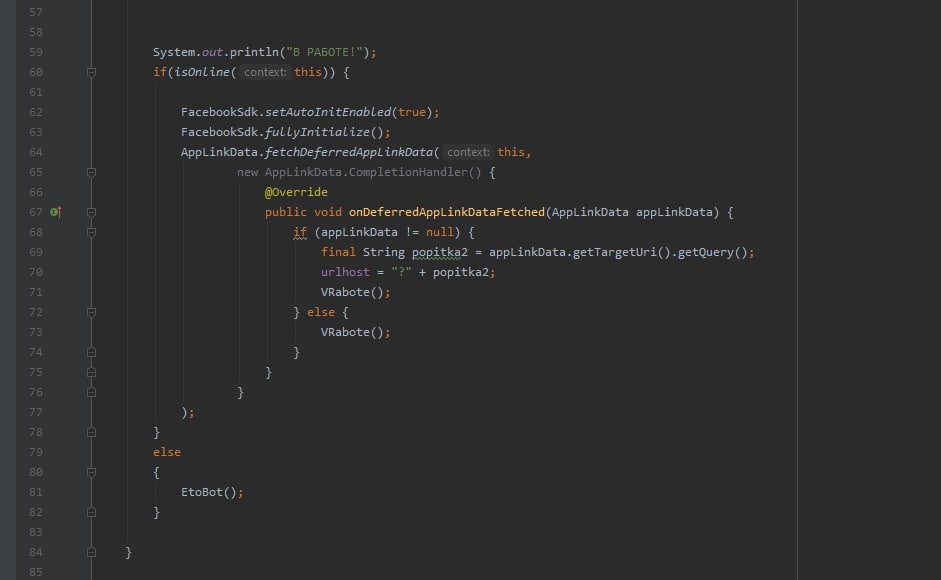Click fullyInitialize on line 63

point(317,132)
